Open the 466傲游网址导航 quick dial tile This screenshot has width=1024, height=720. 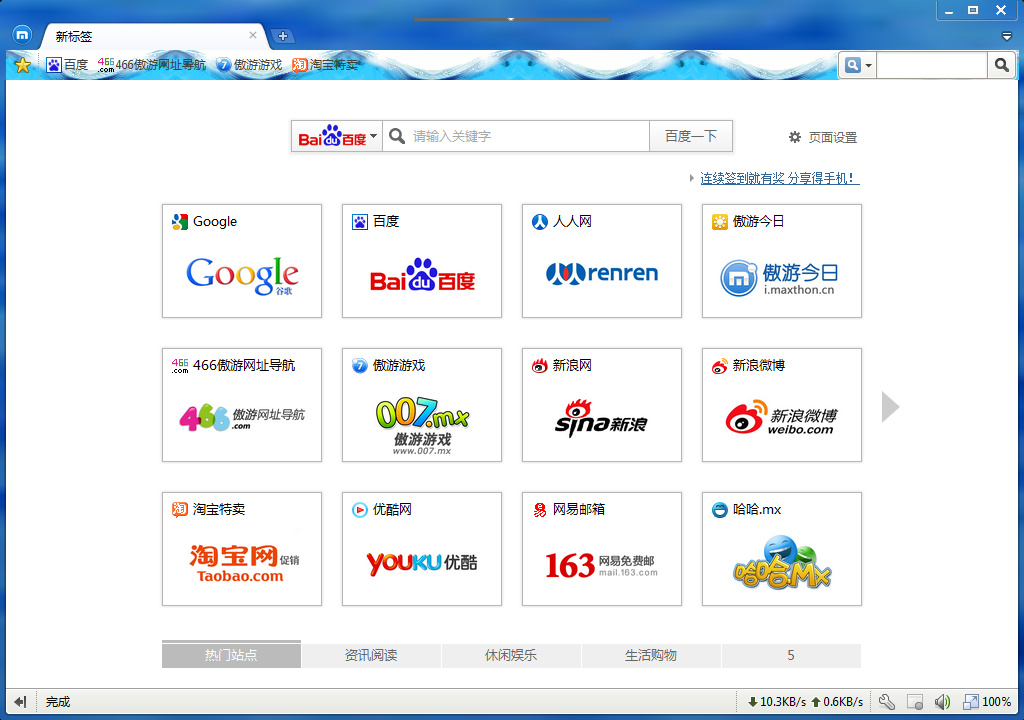pos(242,404)
